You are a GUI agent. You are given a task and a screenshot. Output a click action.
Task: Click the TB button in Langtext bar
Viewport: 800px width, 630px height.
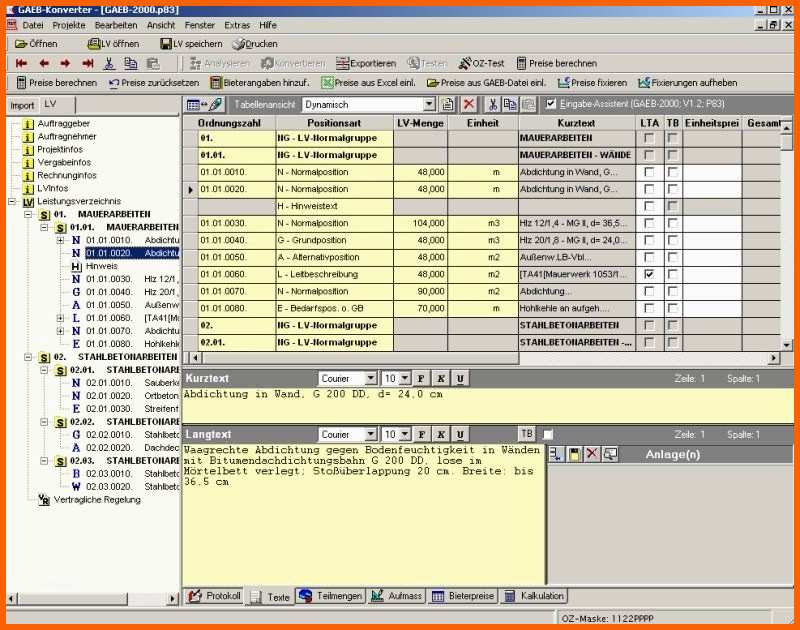pos(527,434)
